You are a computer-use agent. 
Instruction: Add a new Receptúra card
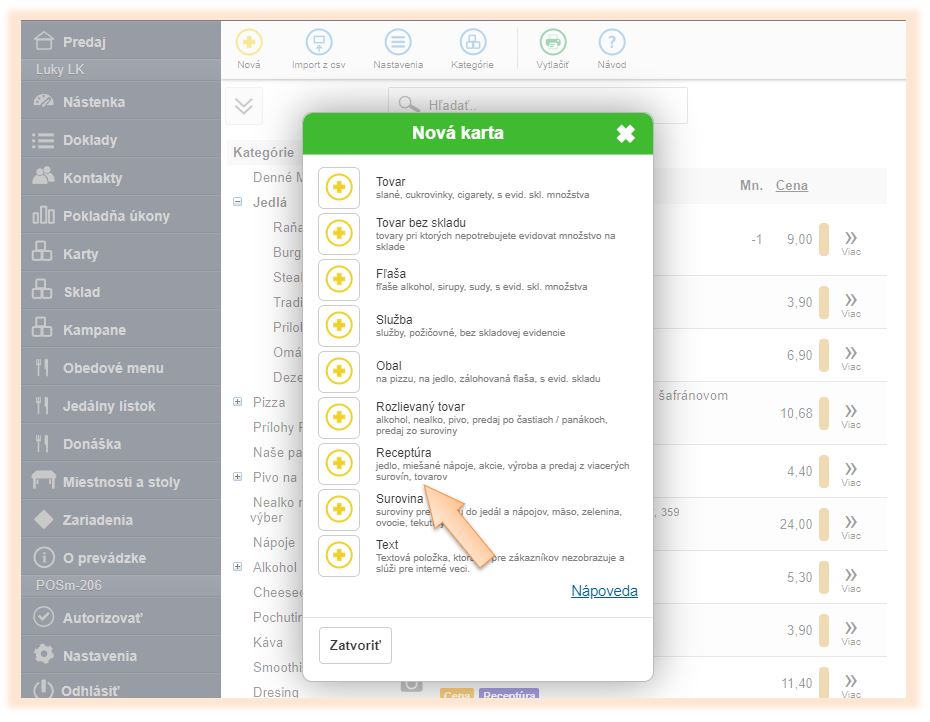[x=339, y=465]
